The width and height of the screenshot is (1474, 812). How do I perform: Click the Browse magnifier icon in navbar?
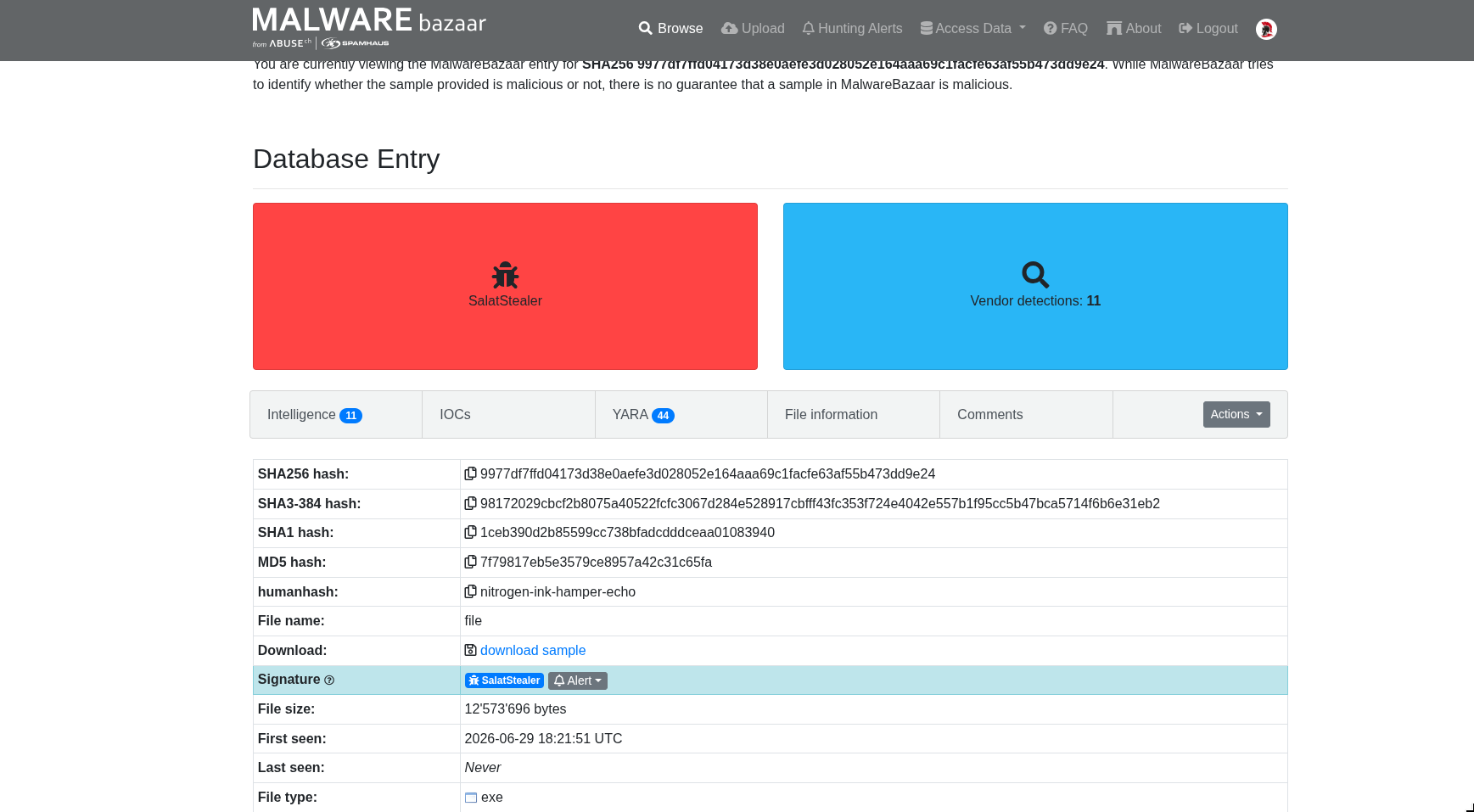point(646,28)
